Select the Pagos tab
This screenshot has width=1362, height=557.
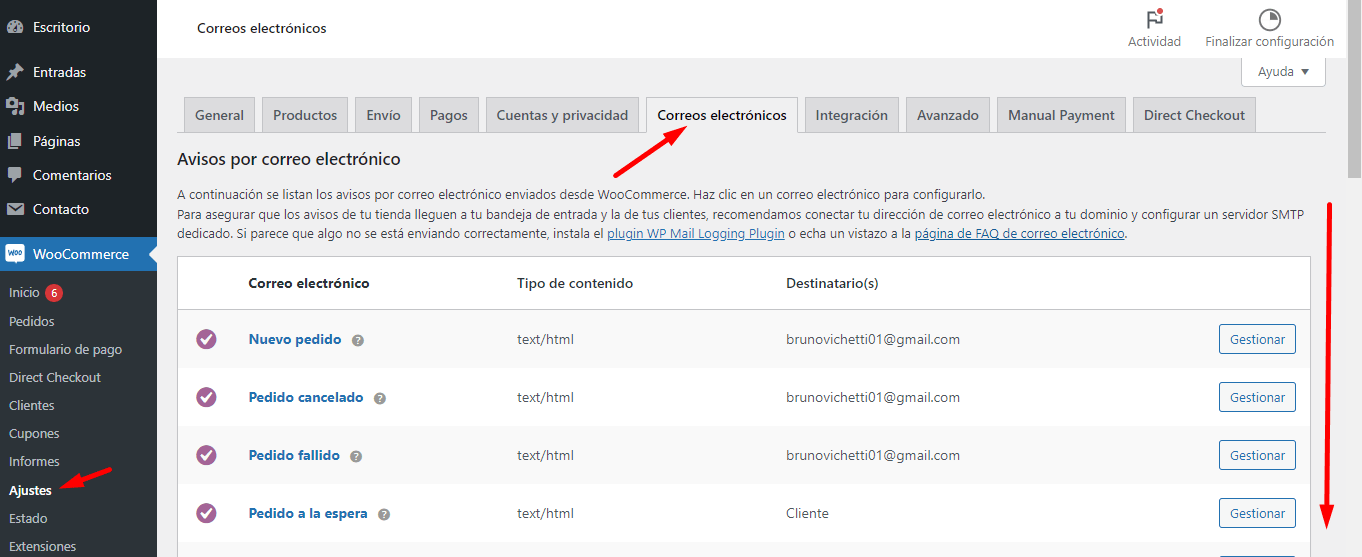coord(449,115)
